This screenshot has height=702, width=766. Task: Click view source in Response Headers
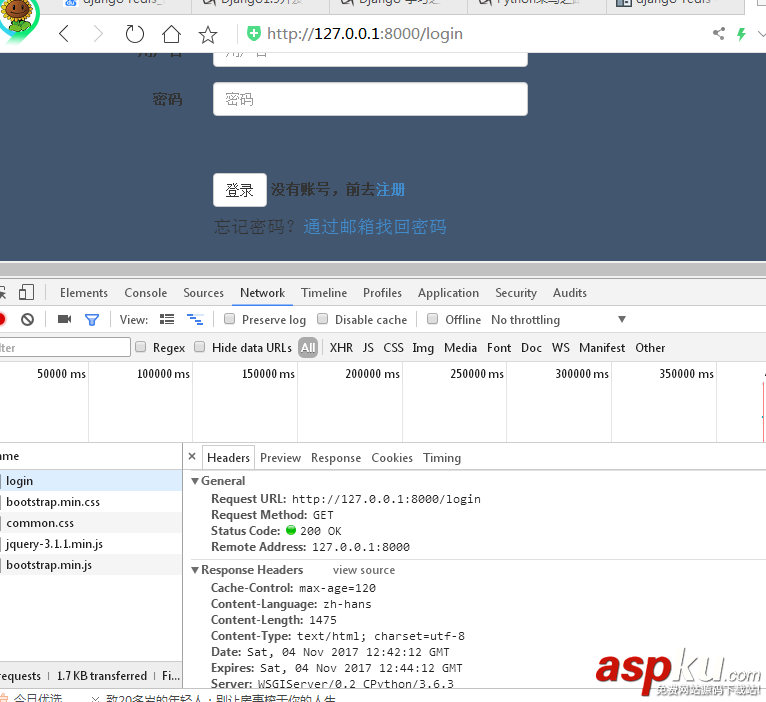coord(364,570)
